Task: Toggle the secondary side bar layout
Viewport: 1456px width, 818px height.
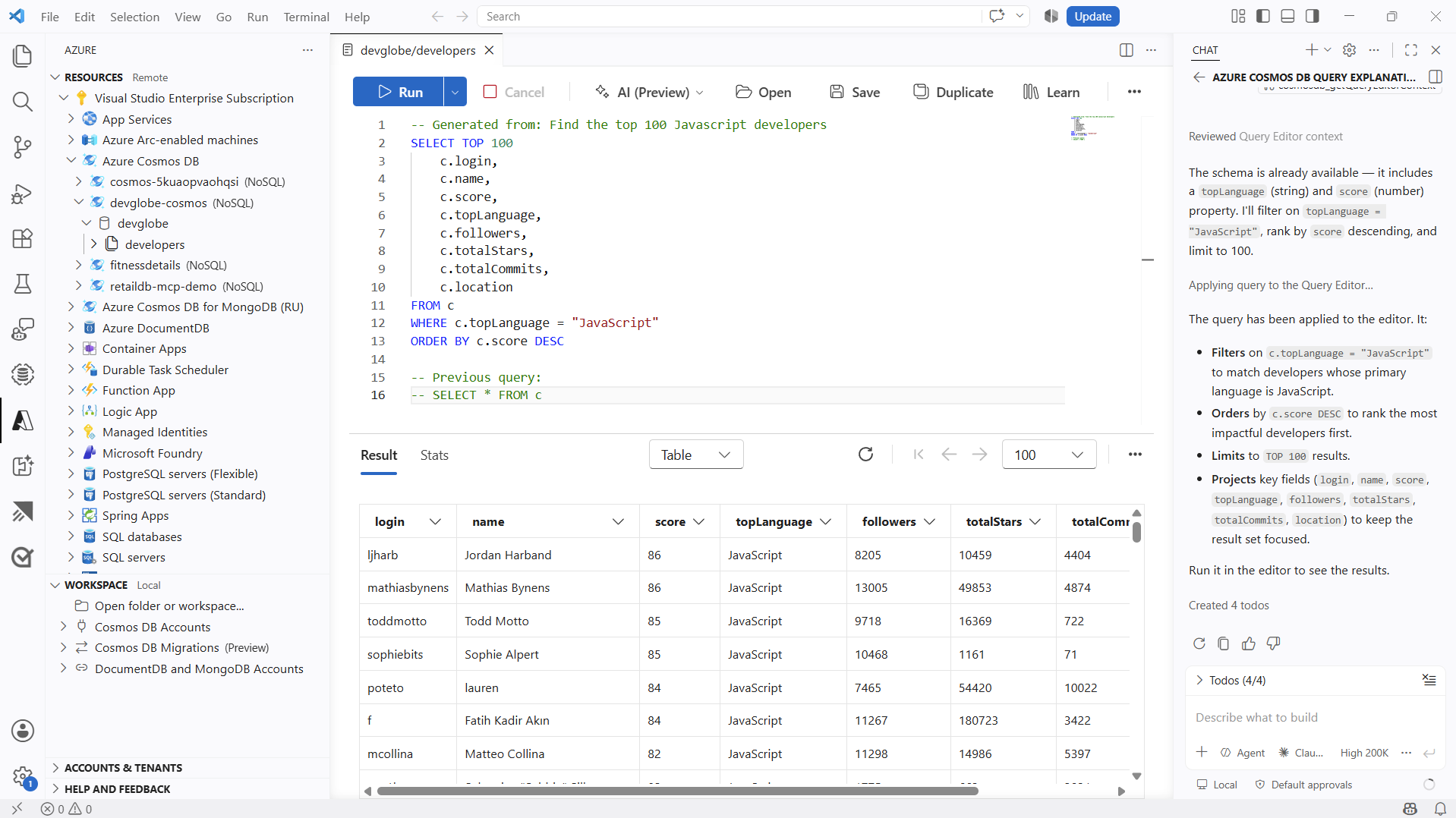Action: tap(1313, 16)
